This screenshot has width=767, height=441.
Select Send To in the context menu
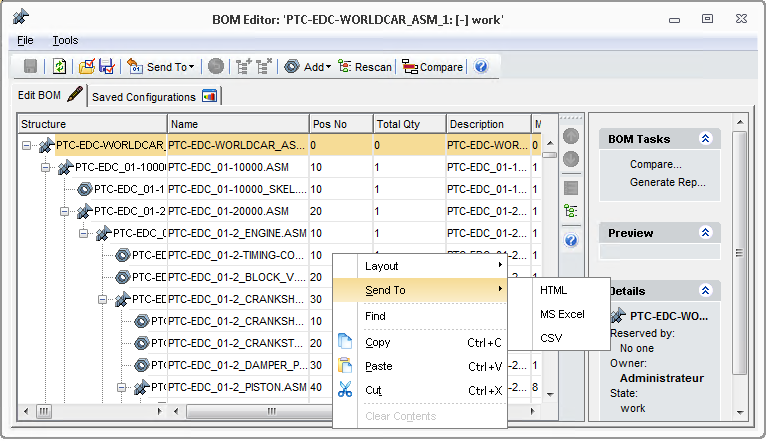point(420,290)
